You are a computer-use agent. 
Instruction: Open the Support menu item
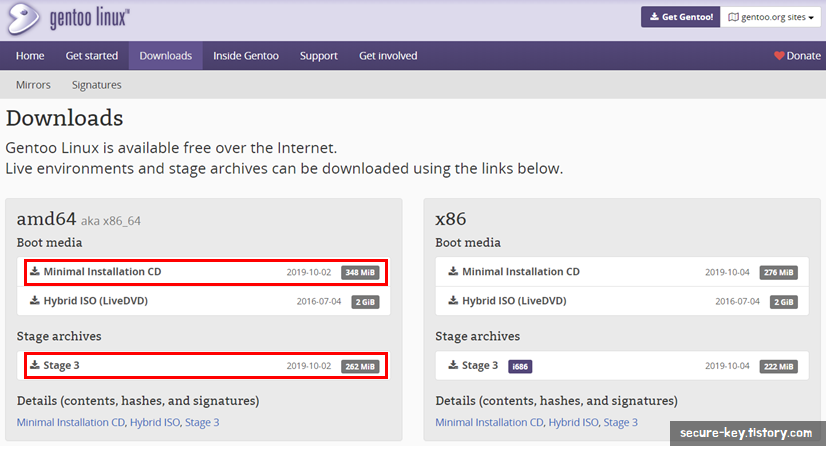pyautogui.click(x=319, y=56)
